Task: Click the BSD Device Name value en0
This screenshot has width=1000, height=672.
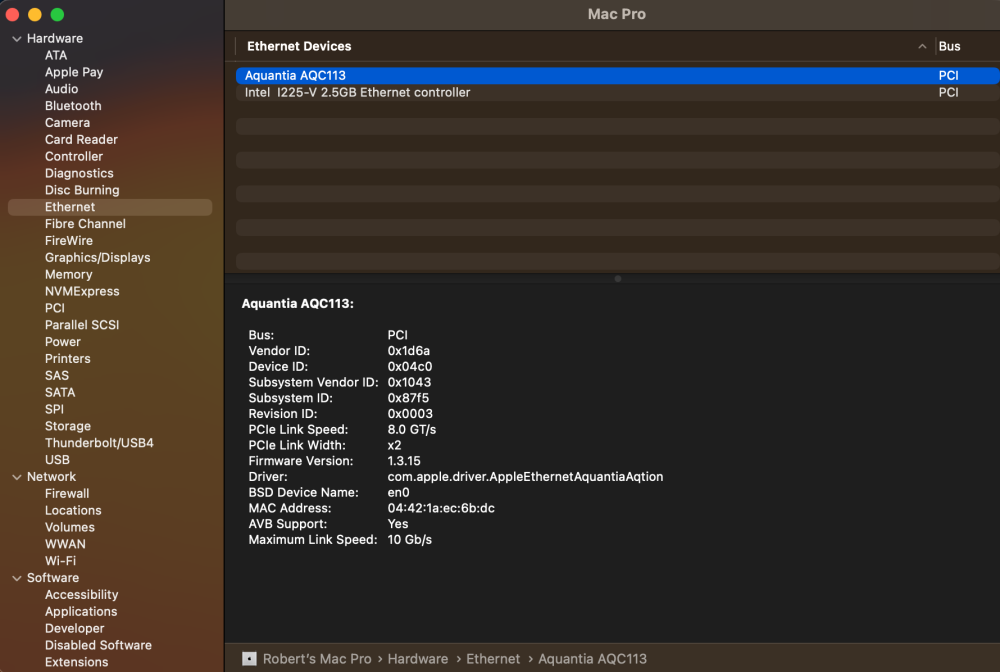Action: (398, 493)
